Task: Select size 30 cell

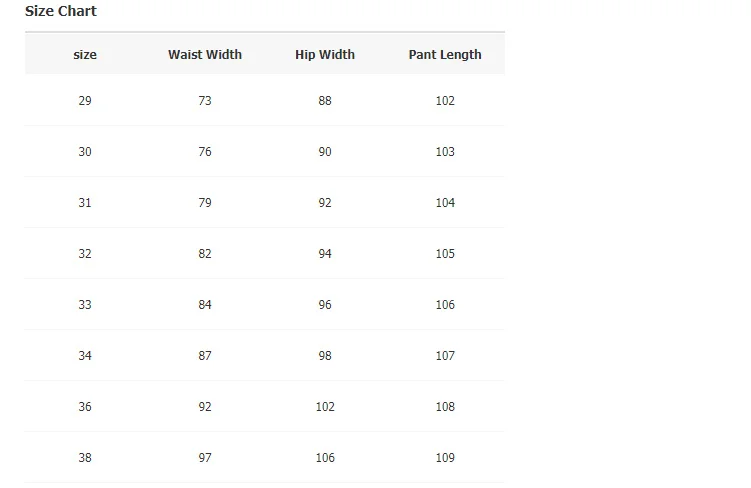Action: pyautogui.click(x=85, y=152)
